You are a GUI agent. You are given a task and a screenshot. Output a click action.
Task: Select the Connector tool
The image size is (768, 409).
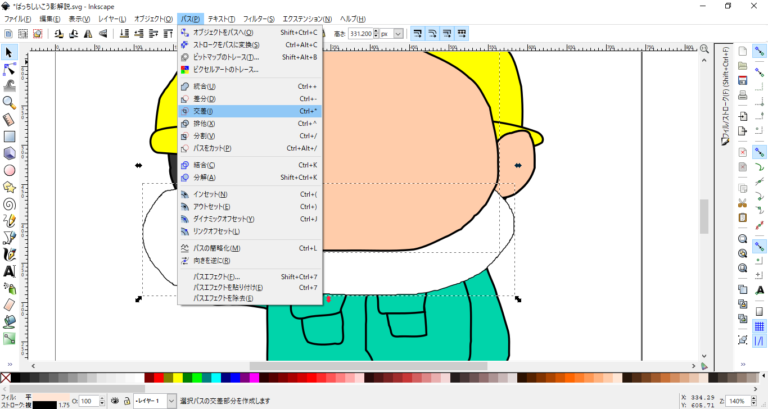(9, 338)
